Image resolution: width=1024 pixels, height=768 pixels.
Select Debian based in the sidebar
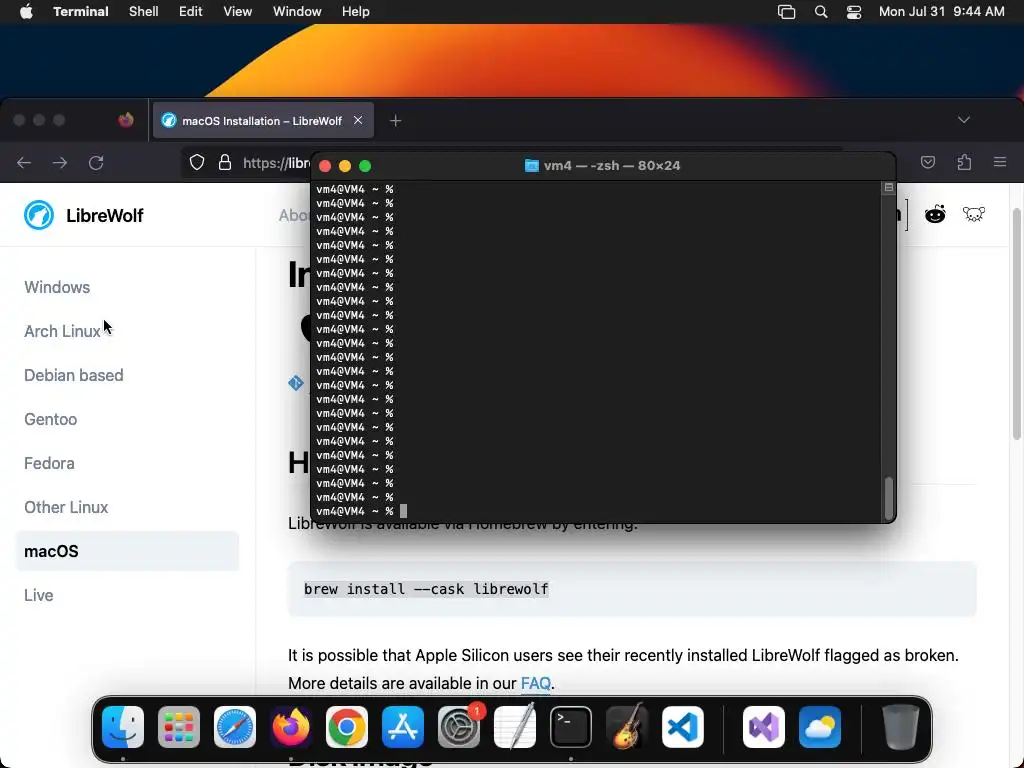coord(74,376)
